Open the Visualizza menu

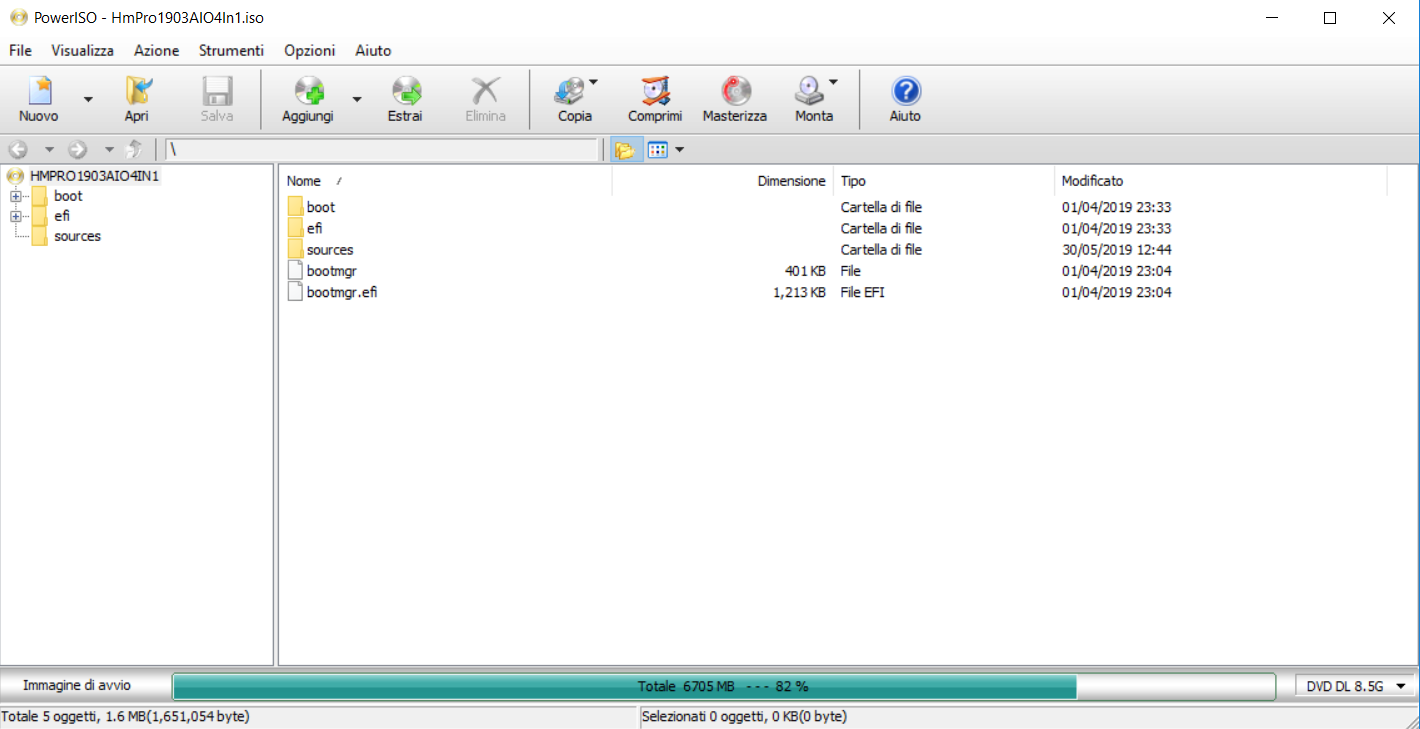[x=83, y=50]
